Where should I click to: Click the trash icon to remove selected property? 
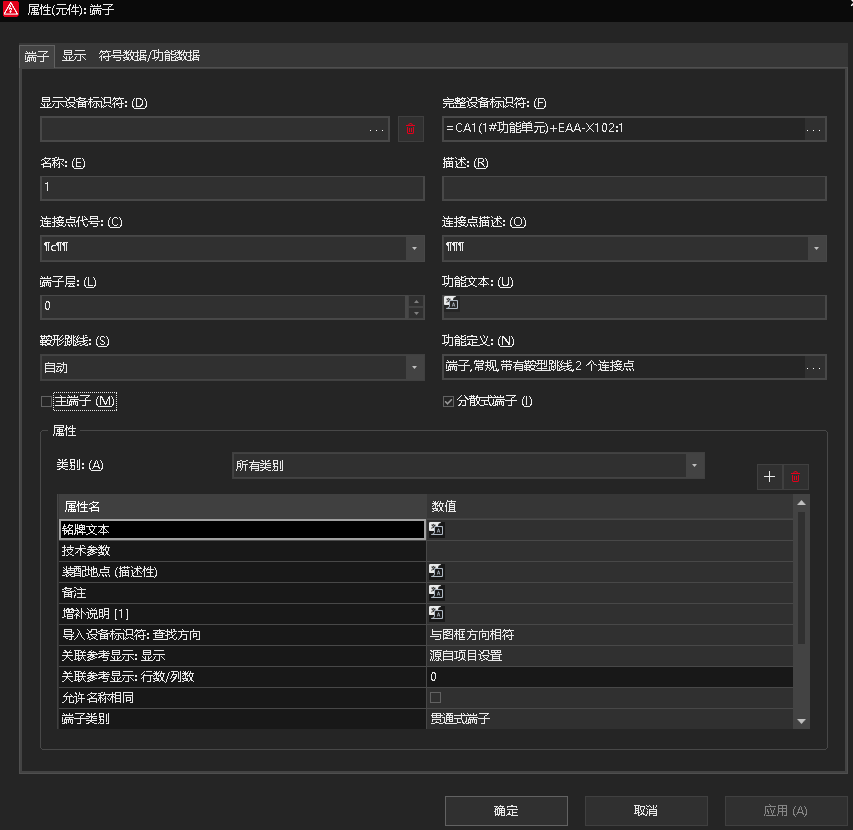797,477
